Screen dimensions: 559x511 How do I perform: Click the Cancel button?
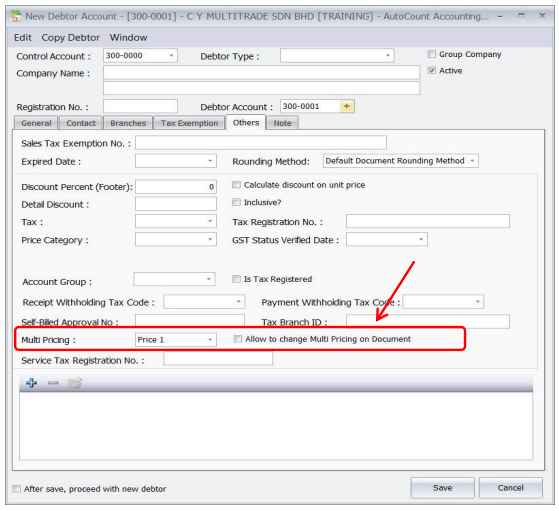tap(511, 487)
